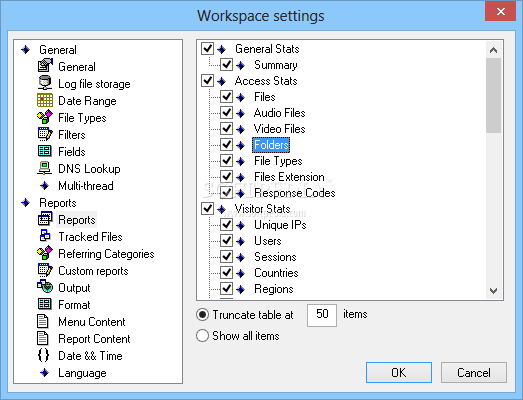Select the Truncate table at radio button
523x400 pixels.
coord(202,315)
